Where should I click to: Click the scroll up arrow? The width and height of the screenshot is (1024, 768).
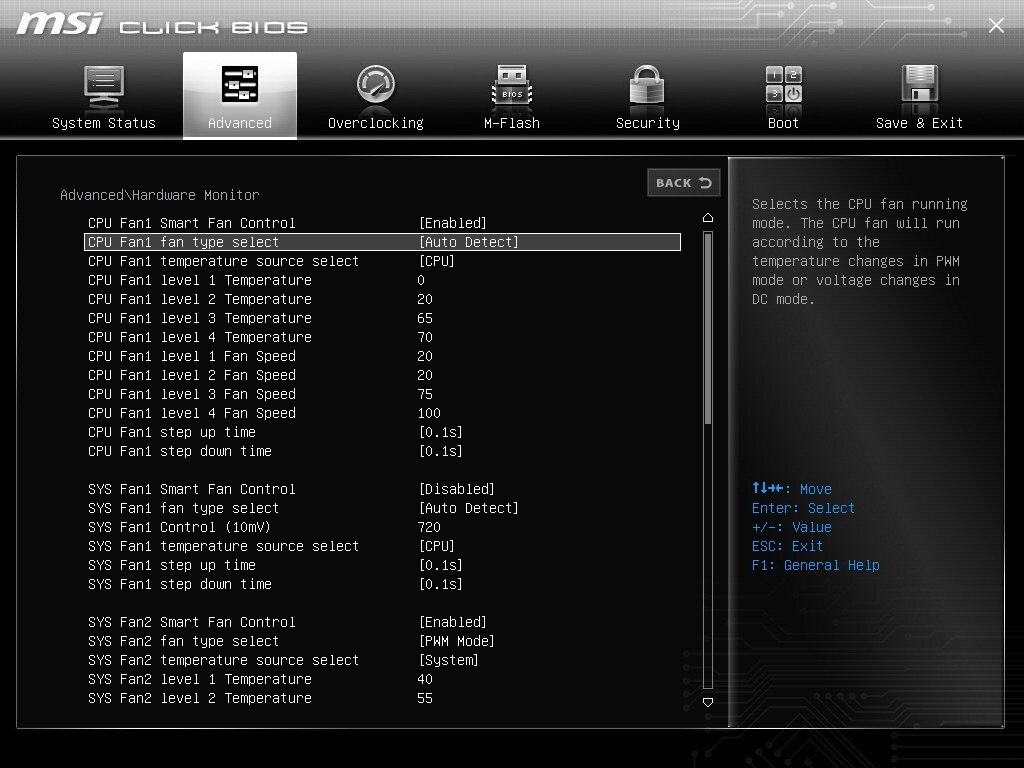pos(708,217)
